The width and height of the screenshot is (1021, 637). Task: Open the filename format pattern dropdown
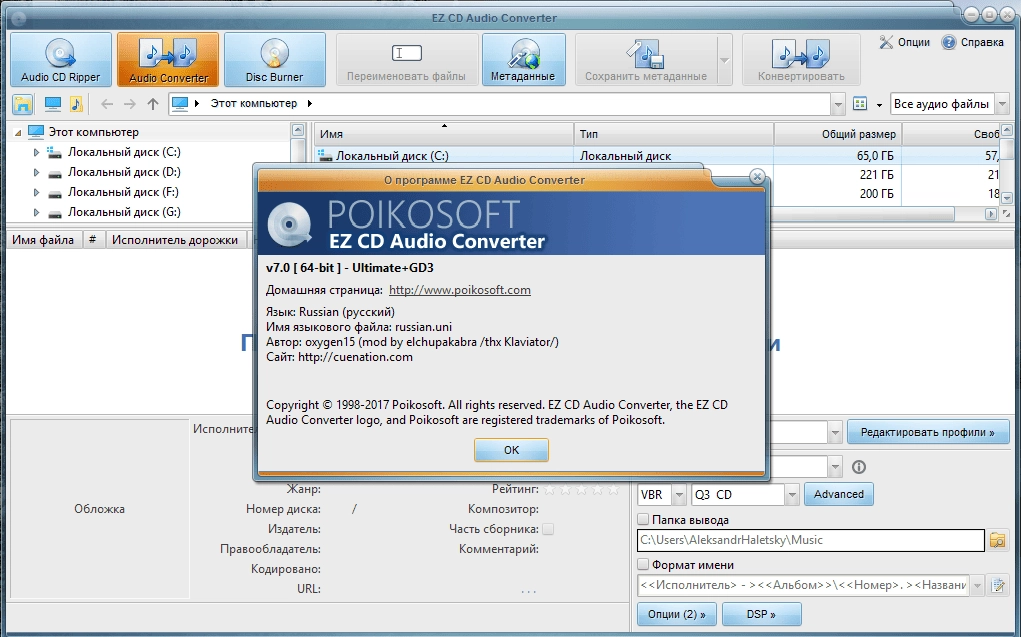pos(977,586)
